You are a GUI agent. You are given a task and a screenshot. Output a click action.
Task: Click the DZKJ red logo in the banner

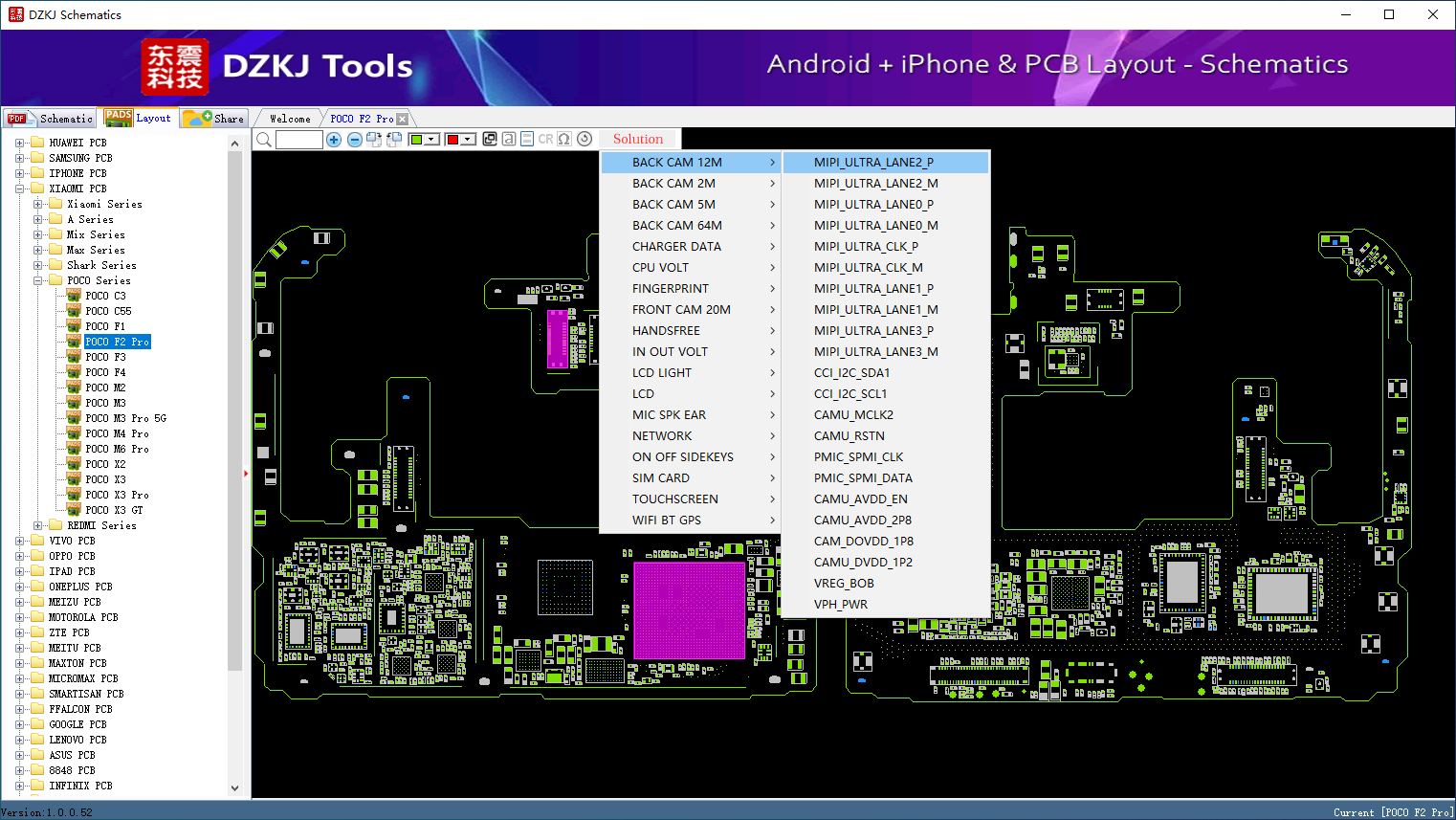(175, 67)
